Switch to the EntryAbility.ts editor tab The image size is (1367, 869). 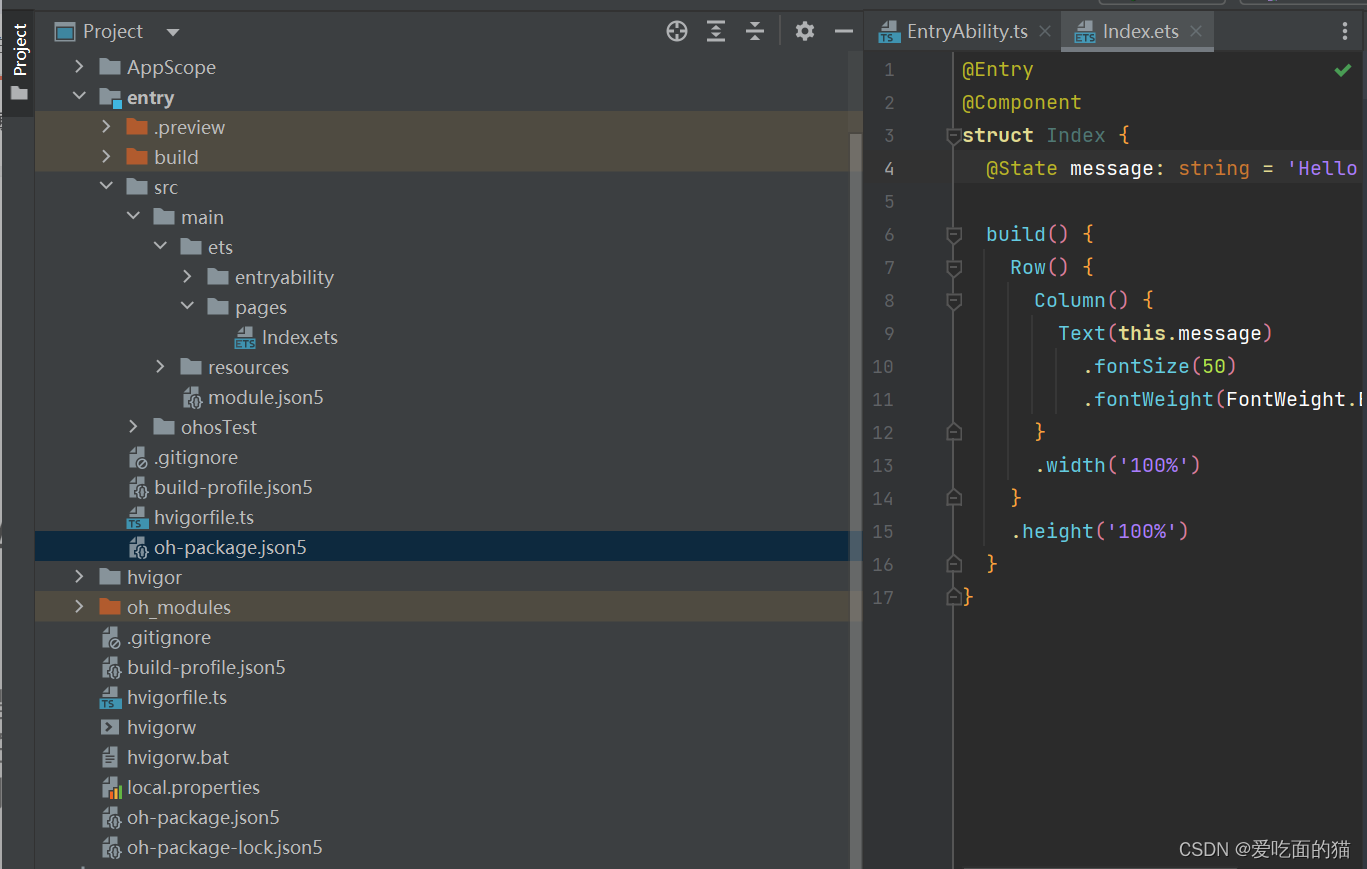967,31
